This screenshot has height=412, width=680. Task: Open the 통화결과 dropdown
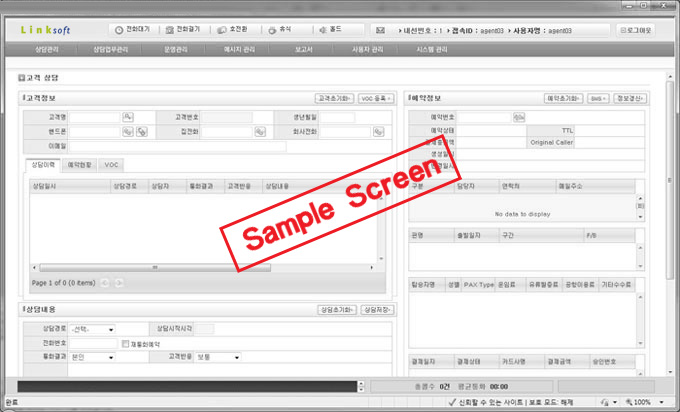tap(109, 357)
